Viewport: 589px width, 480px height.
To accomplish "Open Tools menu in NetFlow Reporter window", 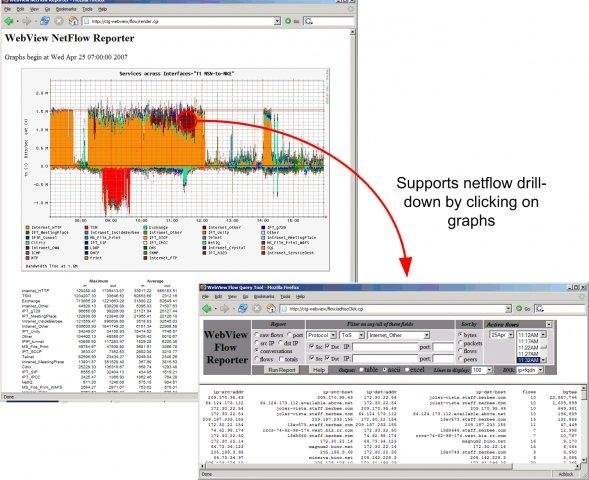I will pos(87,9).
